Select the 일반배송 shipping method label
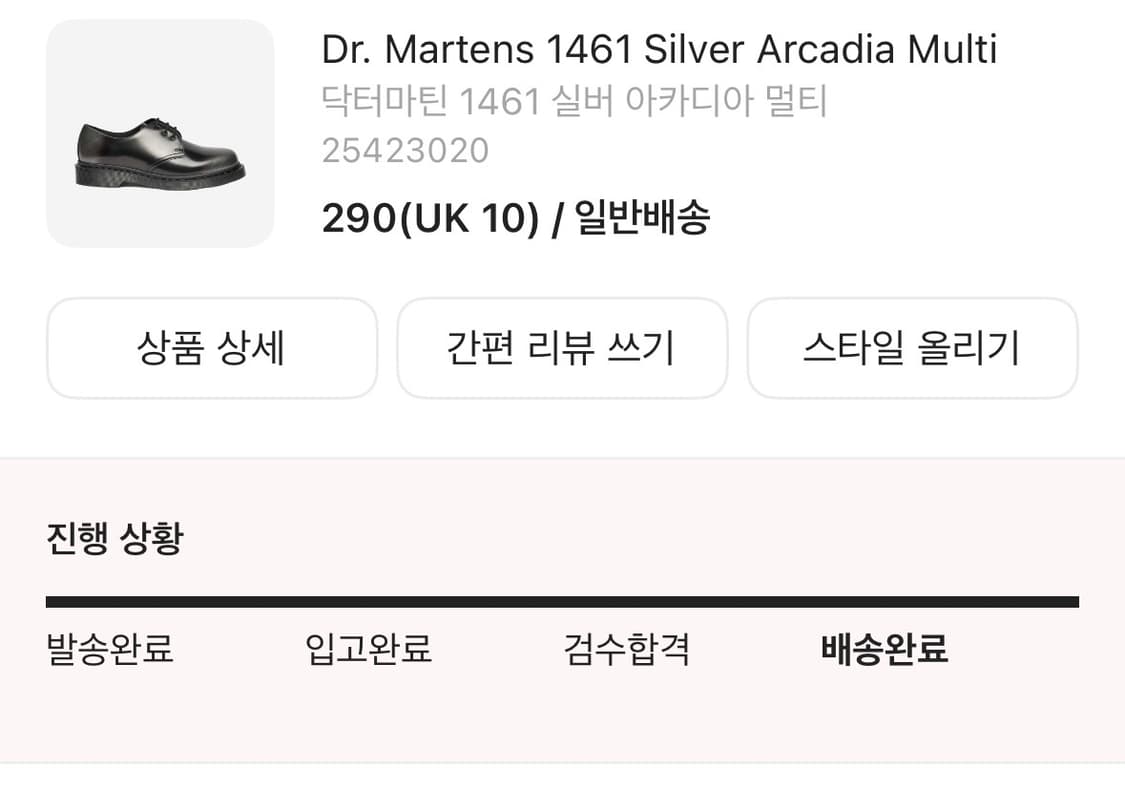 (x=640, y=220)
